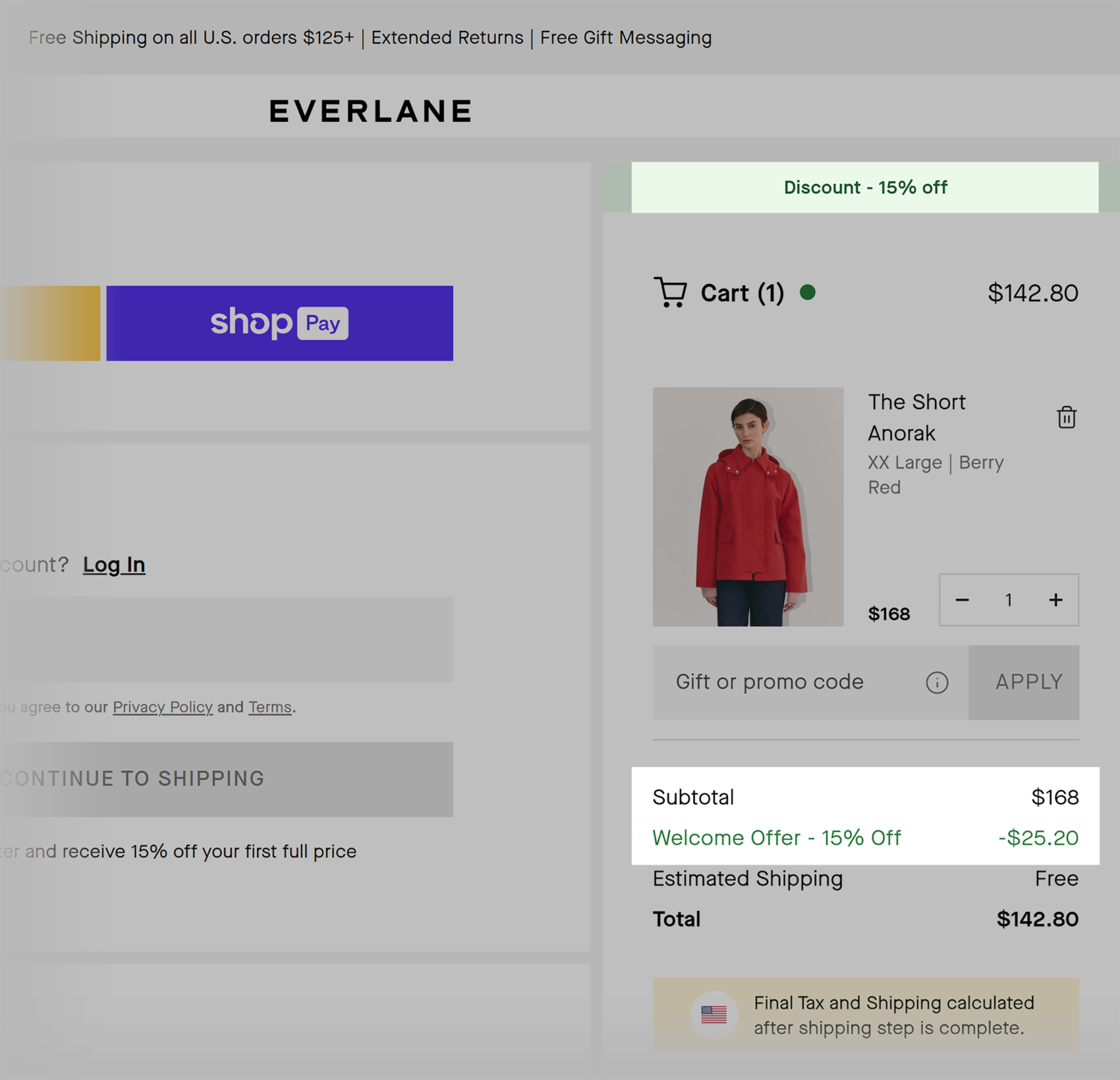Open the Terms link

click(269, 707)
